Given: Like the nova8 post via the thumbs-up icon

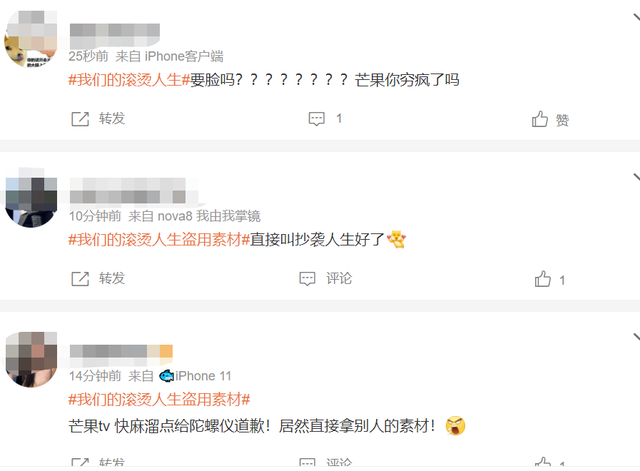Looking at the screenshot, I should [x=543, y=279].
